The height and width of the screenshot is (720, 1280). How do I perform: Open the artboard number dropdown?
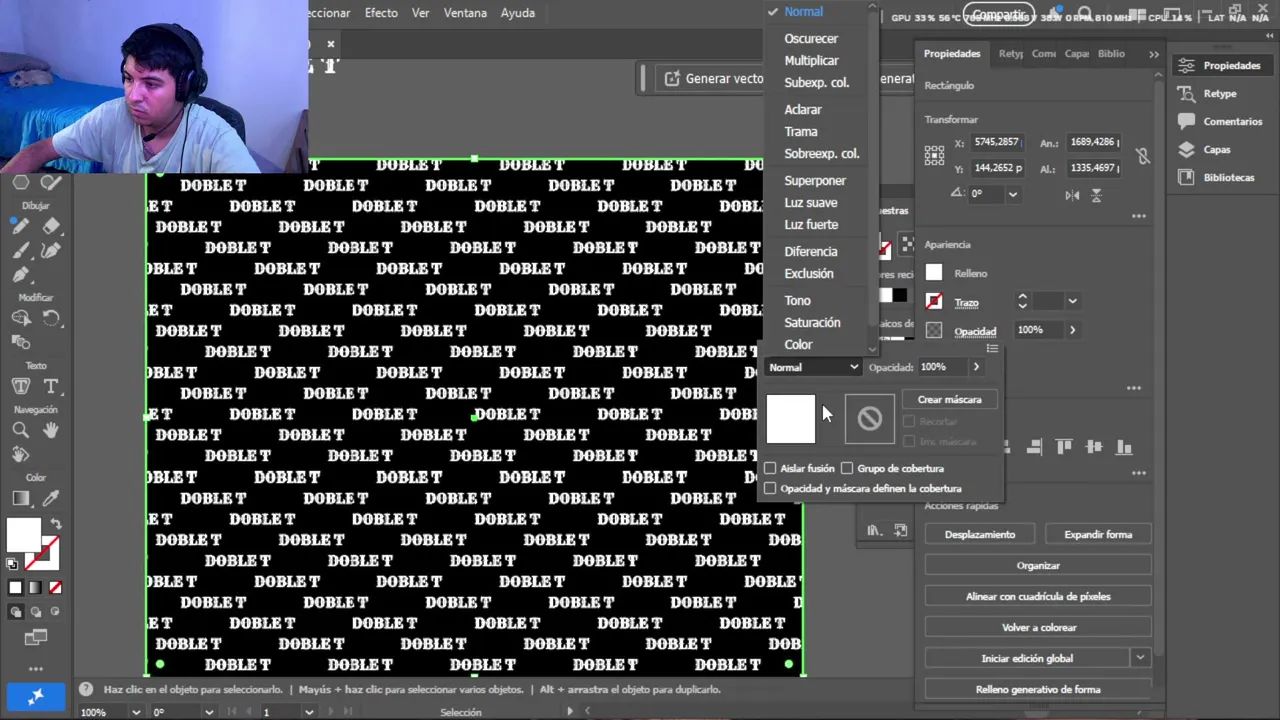coord(308,712)
